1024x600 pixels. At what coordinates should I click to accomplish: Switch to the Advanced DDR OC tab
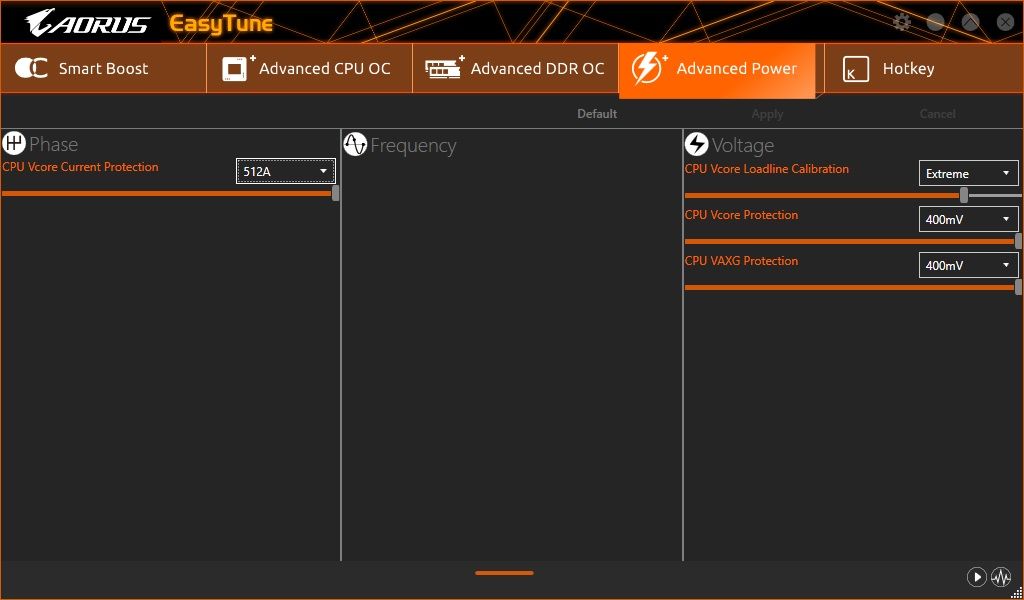(x=515, y=69)
